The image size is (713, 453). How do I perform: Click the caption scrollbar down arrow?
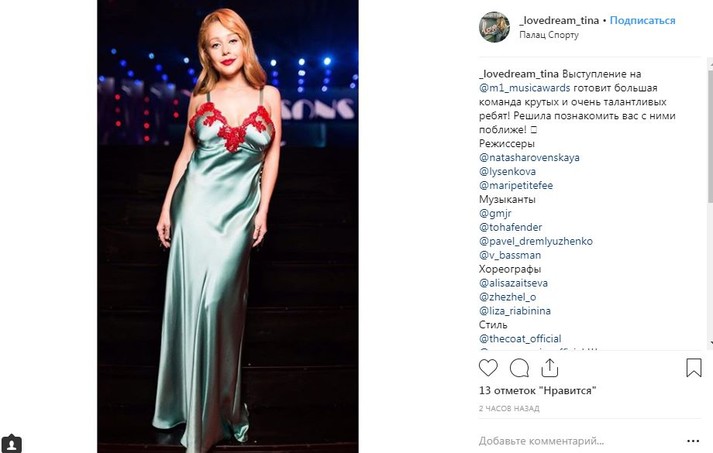click(x=709, y=343)
